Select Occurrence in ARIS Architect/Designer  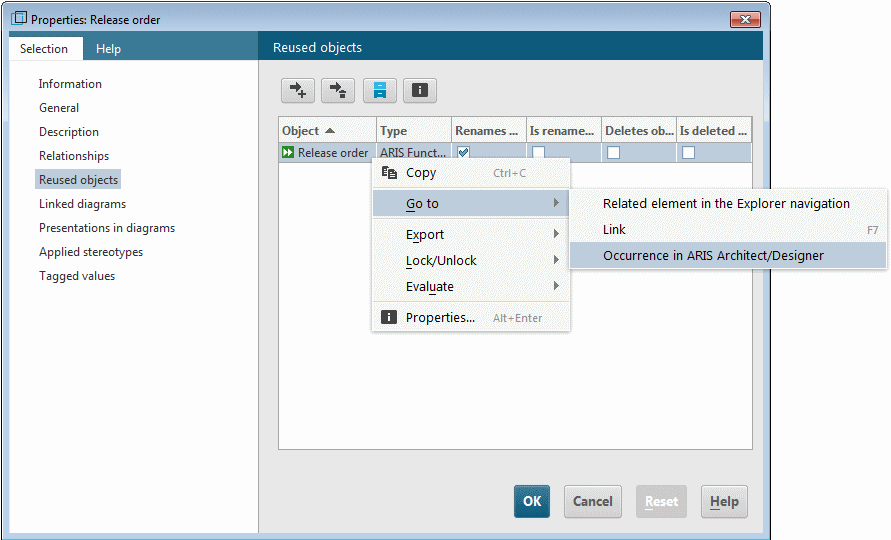(728, 256)
